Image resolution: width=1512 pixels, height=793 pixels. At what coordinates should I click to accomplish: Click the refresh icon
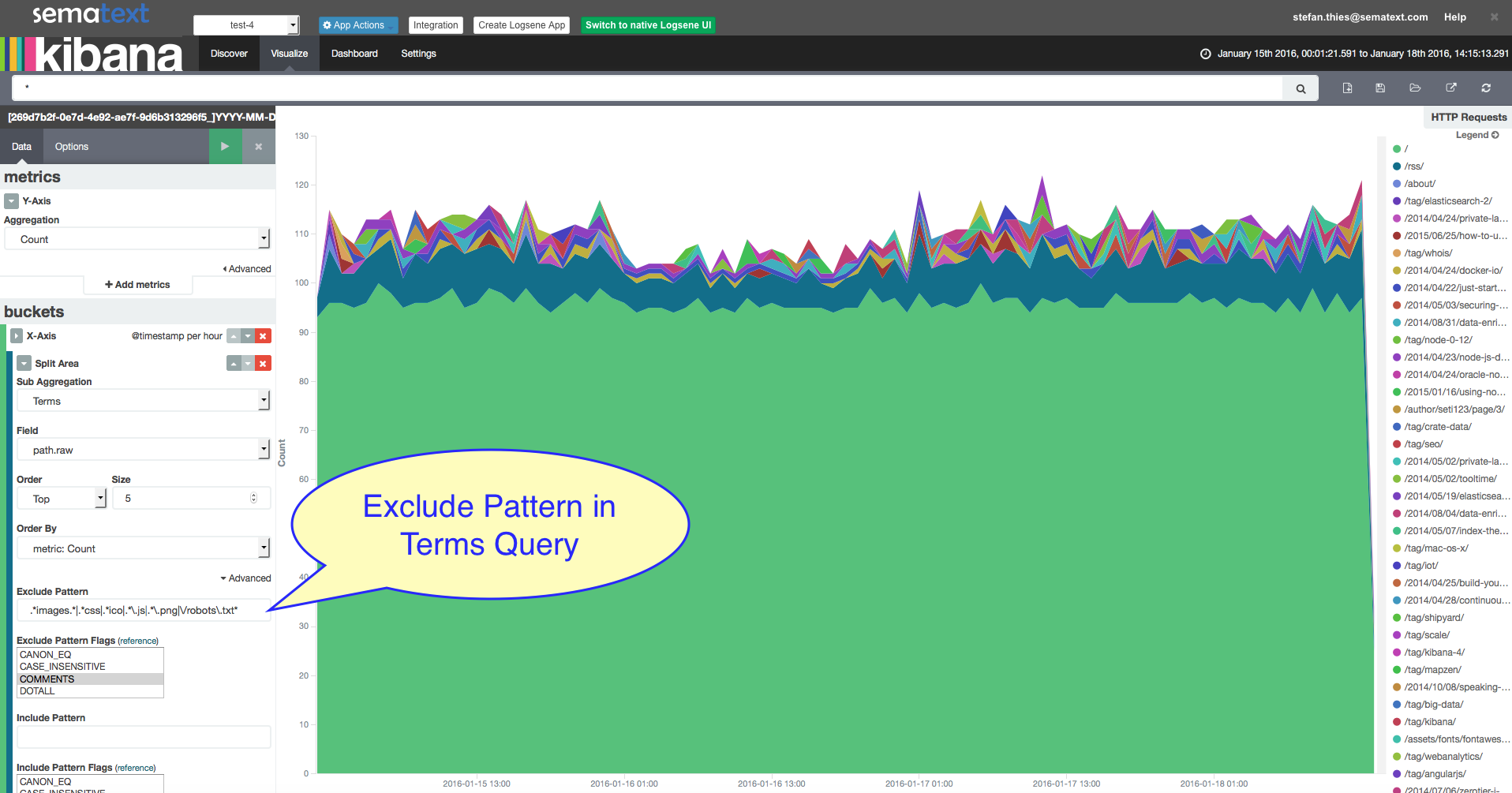point(1486,88)
